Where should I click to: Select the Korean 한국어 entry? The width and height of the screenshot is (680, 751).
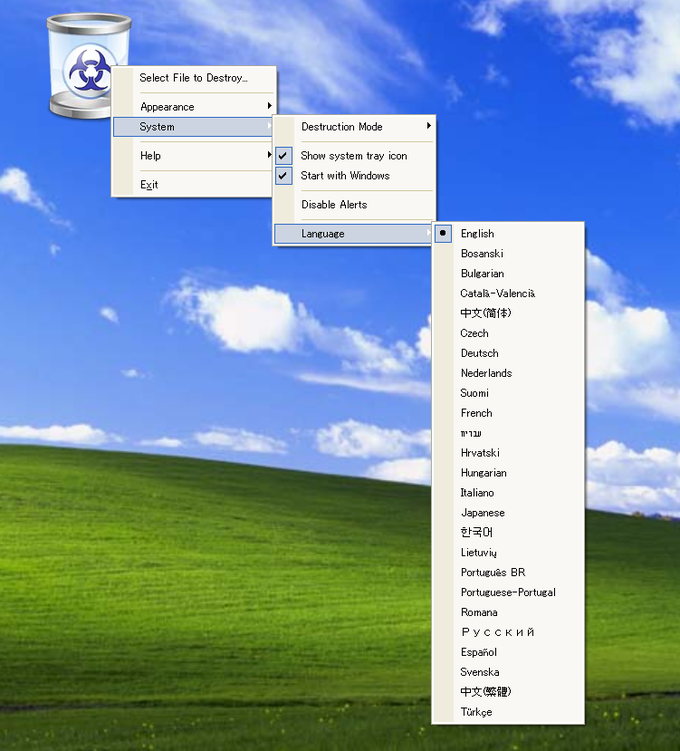(x=508, y=533)
